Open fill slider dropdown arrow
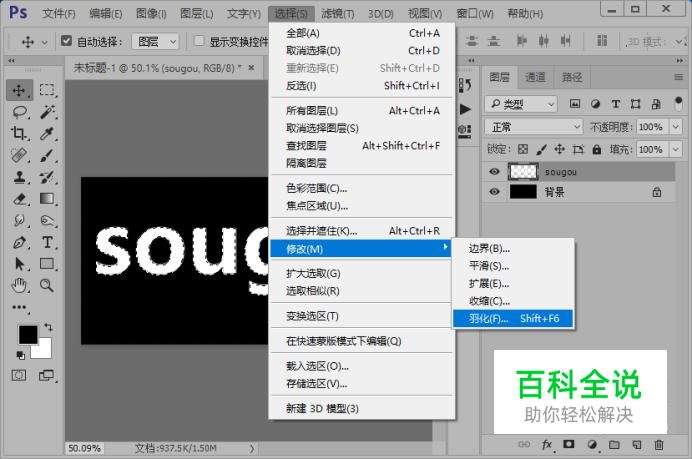The image size is (692, 459). coord(676,150)
